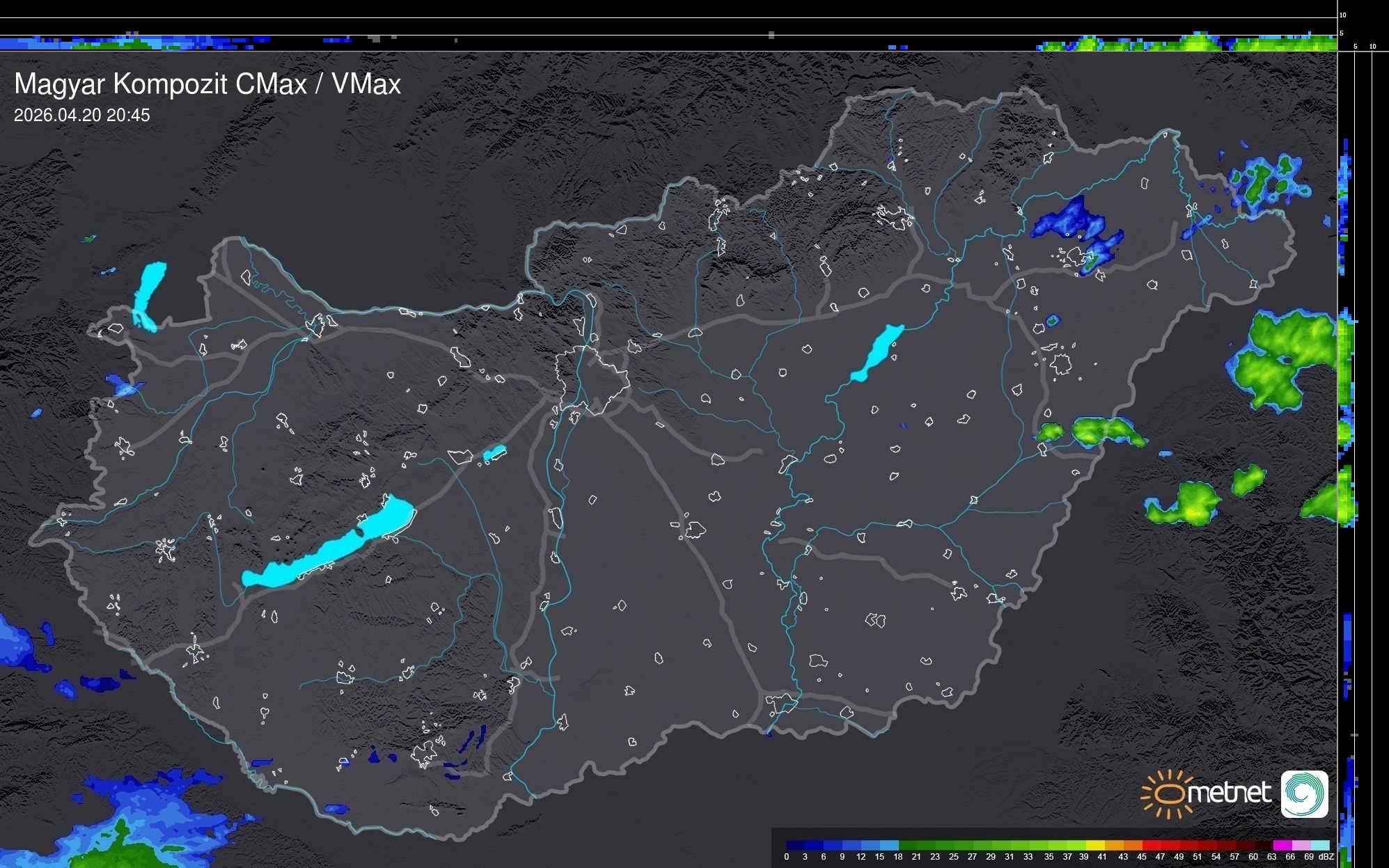Select the yellow 39 dBZ legend swatch
Image resolution: width=1389 pixels, height=868 pixels.
[1094, 845]
